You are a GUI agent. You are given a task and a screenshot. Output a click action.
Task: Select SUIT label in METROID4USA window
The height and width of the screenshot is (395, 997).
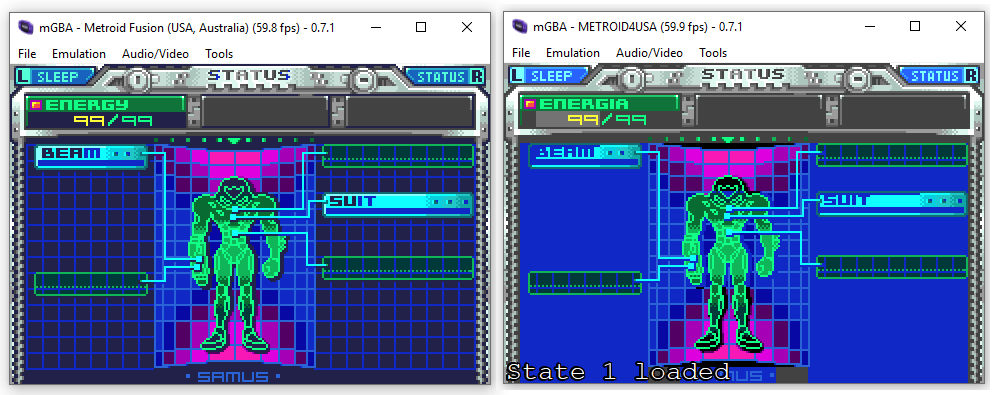pos(846,201)
